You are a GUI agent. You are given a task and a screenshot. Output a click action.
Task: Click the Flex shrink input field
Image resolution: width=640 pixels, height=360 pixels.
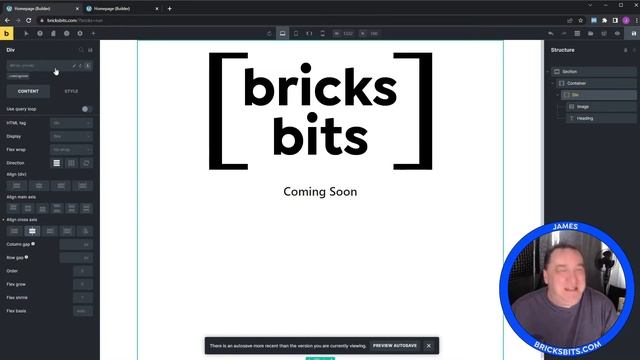coord(83,298)
